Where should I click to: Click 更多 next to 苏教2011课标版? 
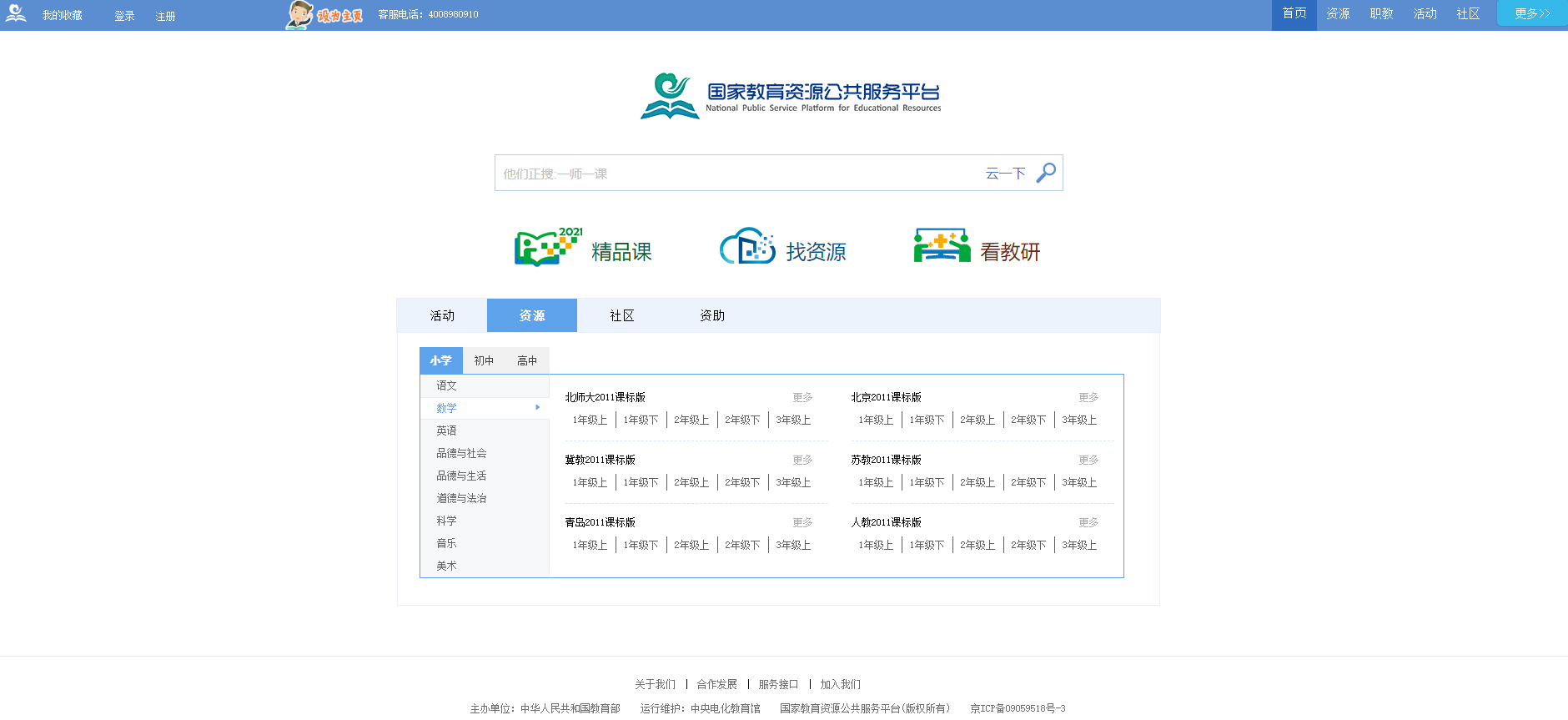point(1088,460)
